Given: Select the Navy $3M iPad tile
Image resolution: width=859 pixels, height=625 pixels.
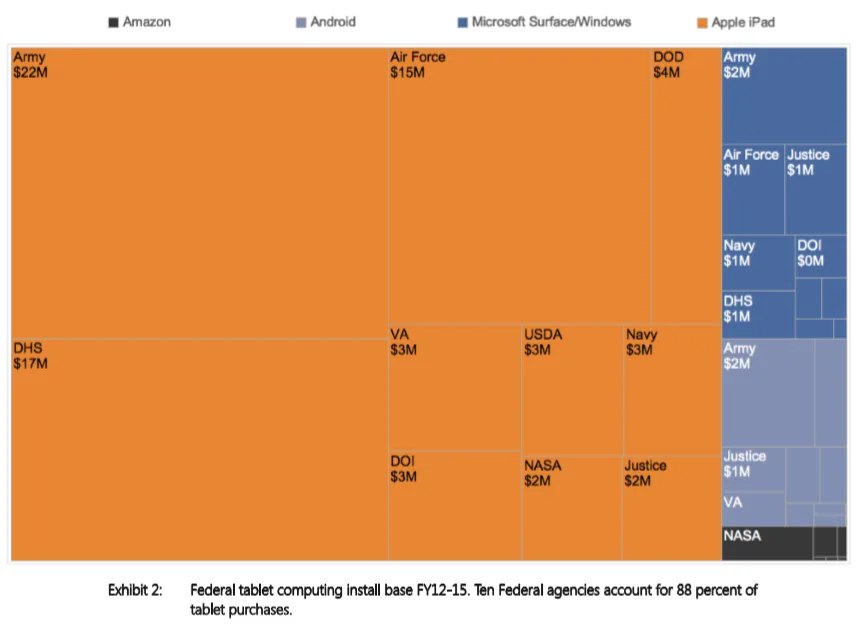Looking at the screenshot, I should (672, 390).
